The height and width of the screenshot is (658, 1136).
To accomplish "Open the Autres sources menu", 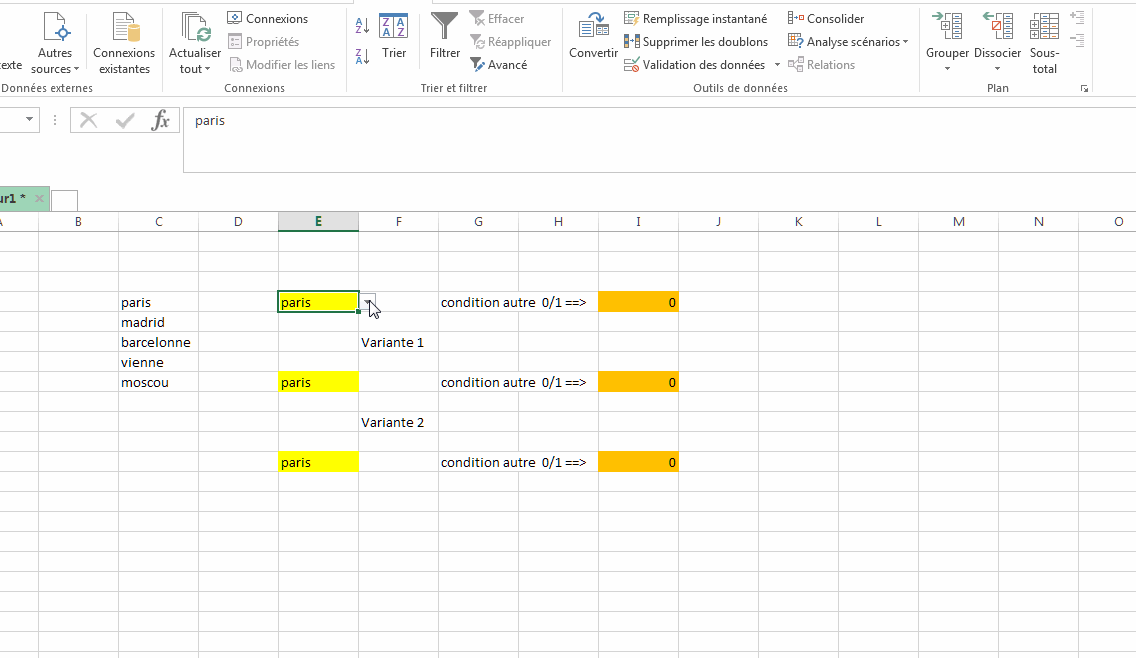I will point(55,62).
